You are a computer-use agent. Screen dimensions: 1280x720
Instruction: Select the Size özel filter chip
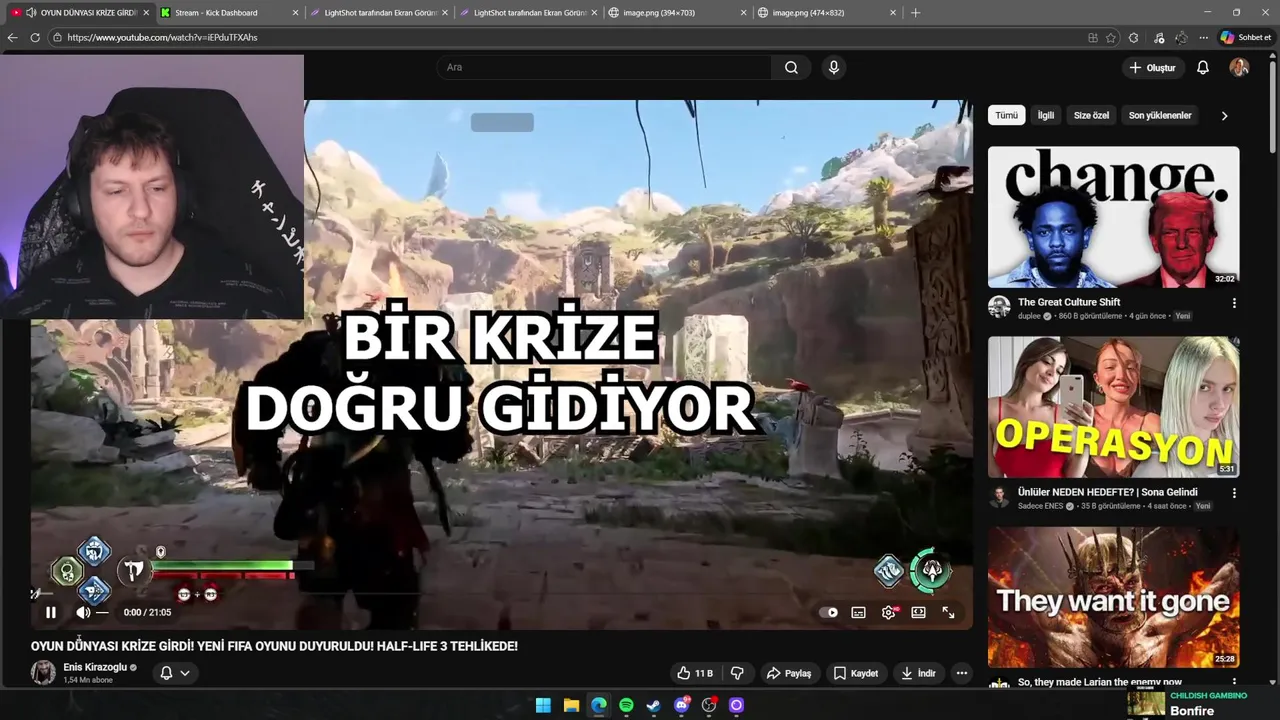tap(1091, 115)
